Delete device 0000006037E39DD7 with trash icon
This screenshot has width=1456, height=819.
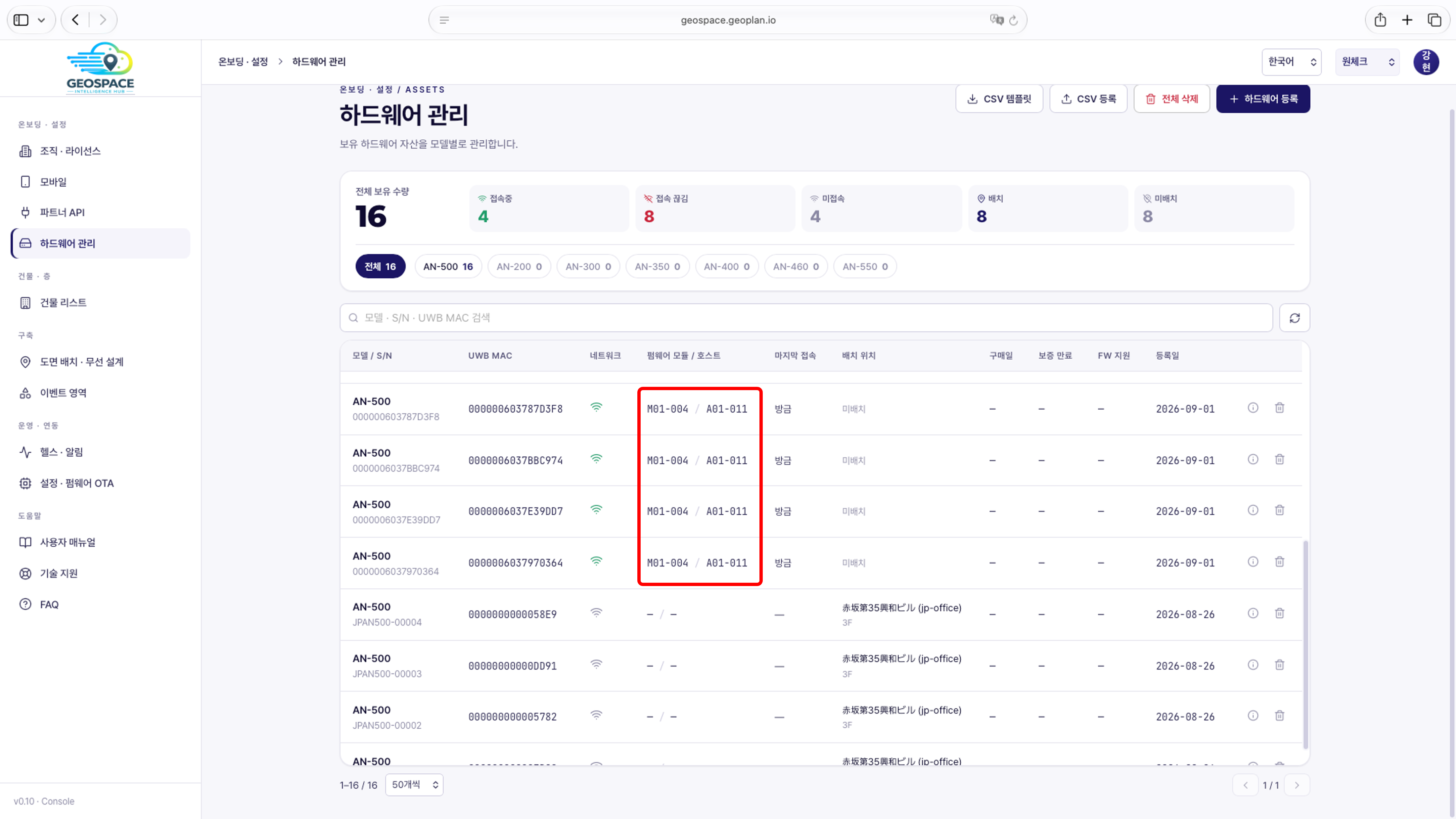tap(1280, 510)
